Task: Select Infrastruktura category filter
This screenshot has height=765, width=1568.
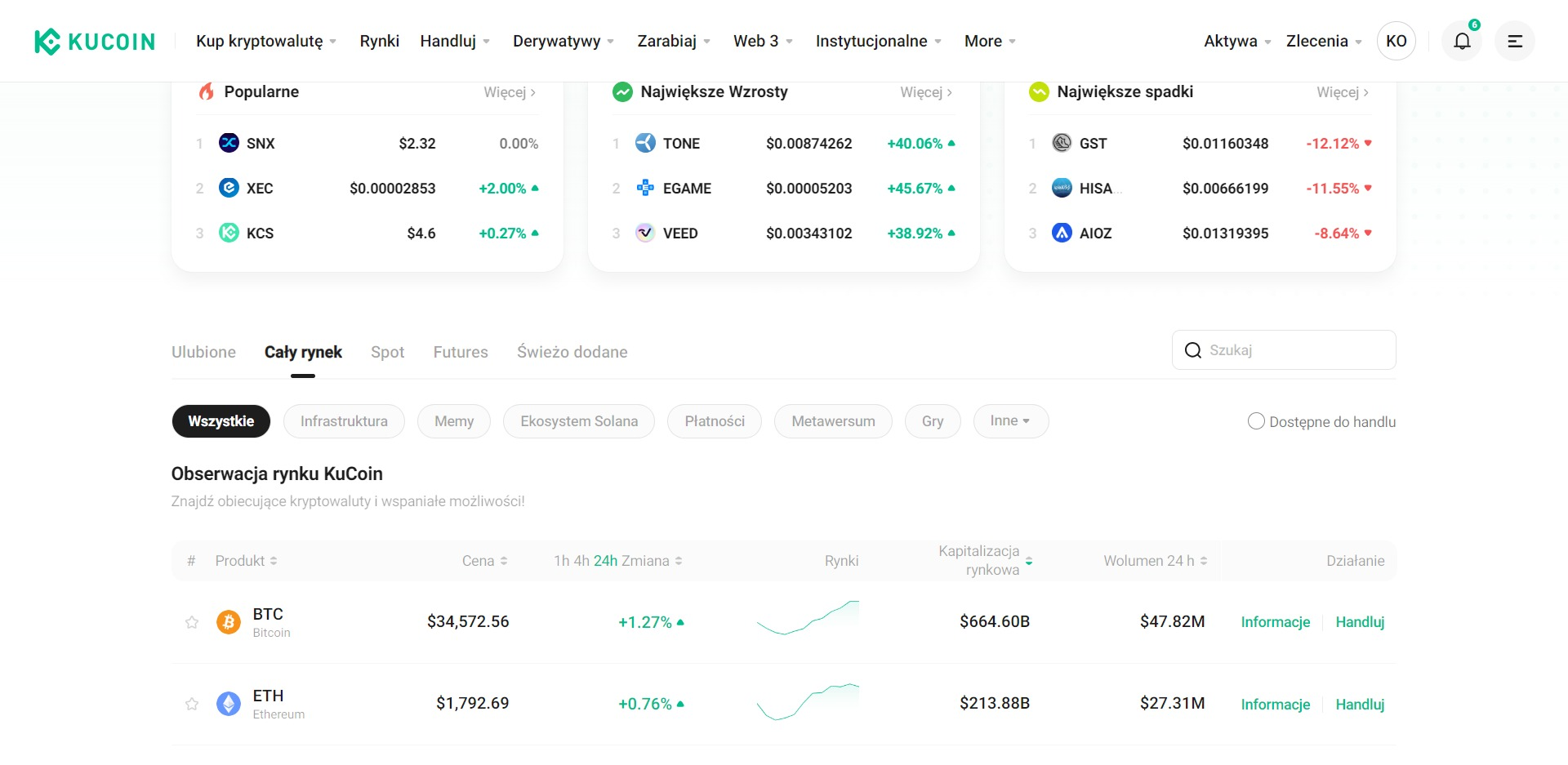Action: click(344, 421)
